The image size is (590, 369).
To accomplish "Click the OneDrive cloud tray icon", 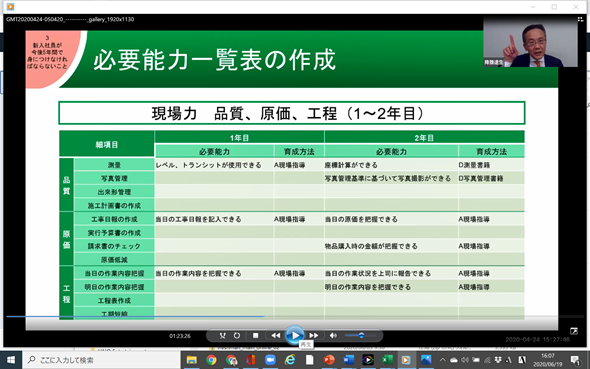I will pyautogui.click(x=454, y=360).
